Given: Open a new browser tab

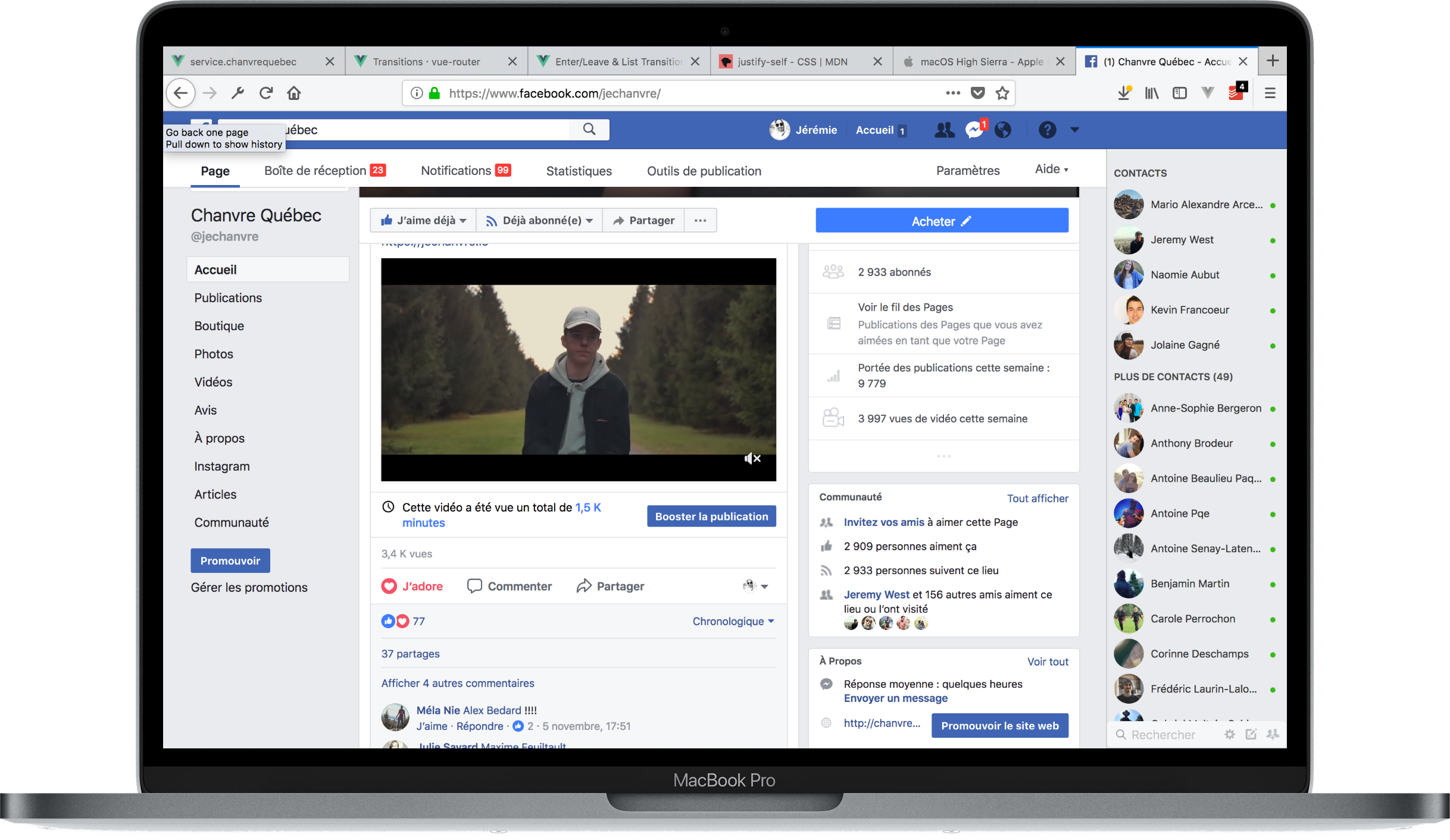Looking at the screenshot, I should pyautogui.click(x=1273, y=61).
